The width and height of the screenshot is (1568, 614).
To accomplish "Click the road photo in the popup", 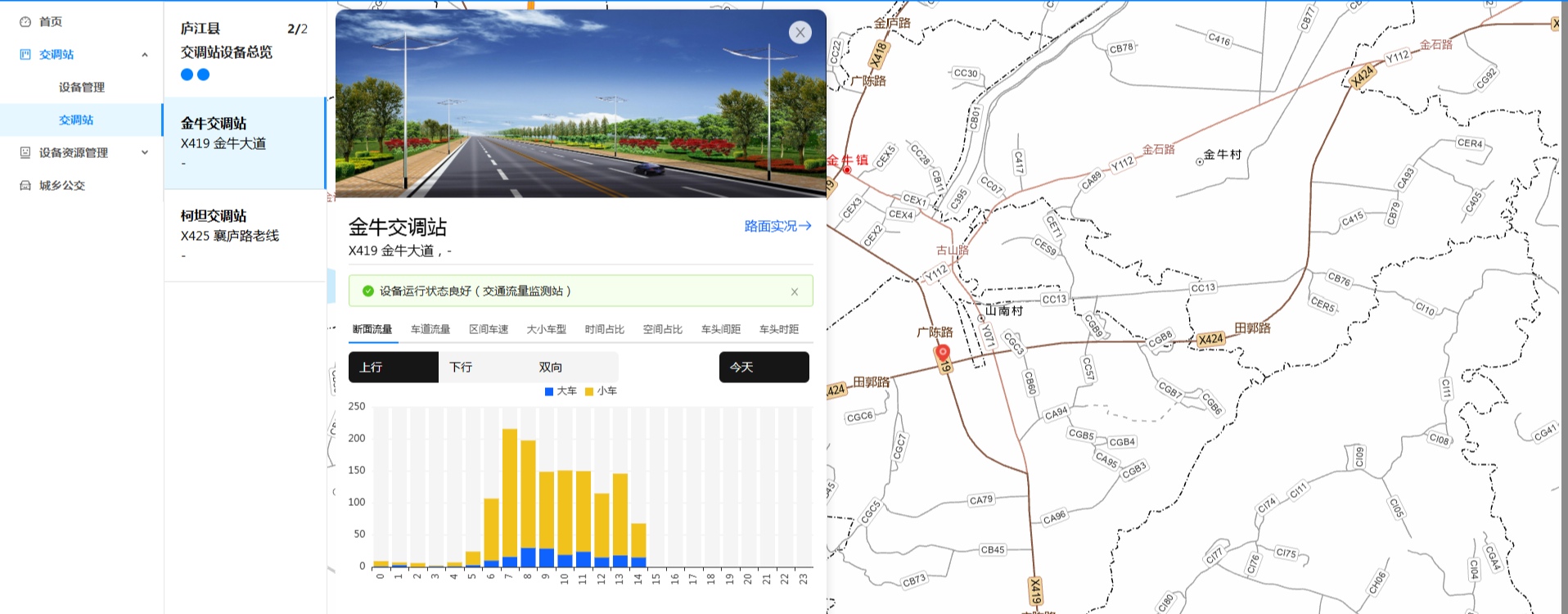I will 581,103.
